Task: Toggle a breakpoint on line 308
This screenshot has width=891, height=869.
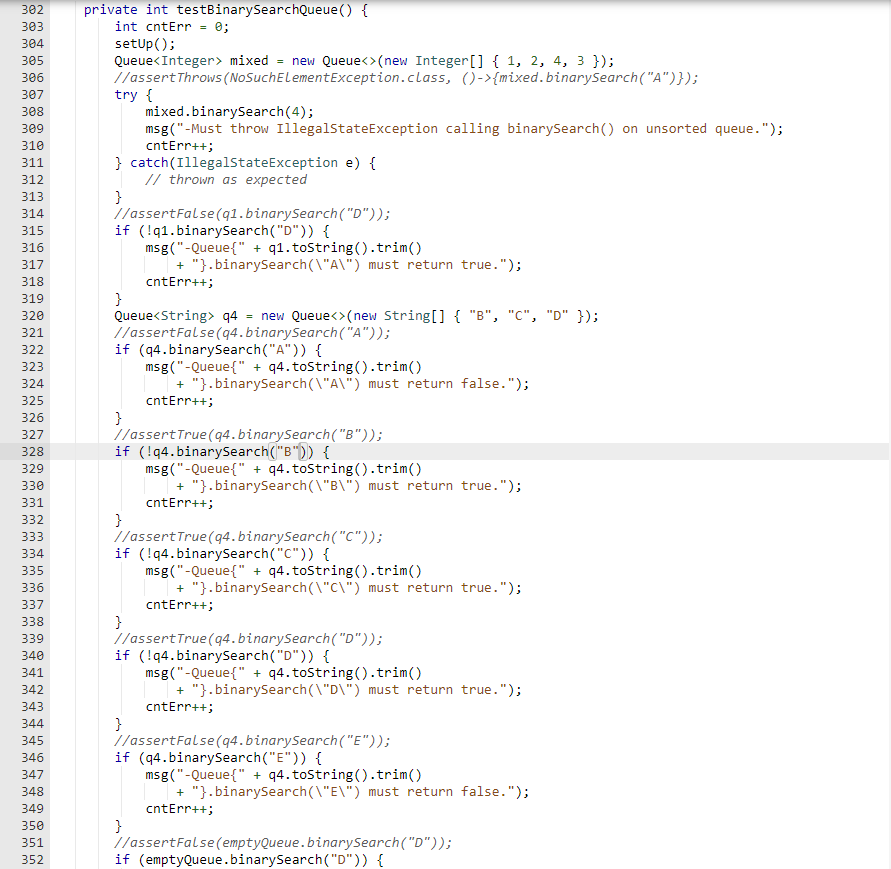Action: pos(32,111)
